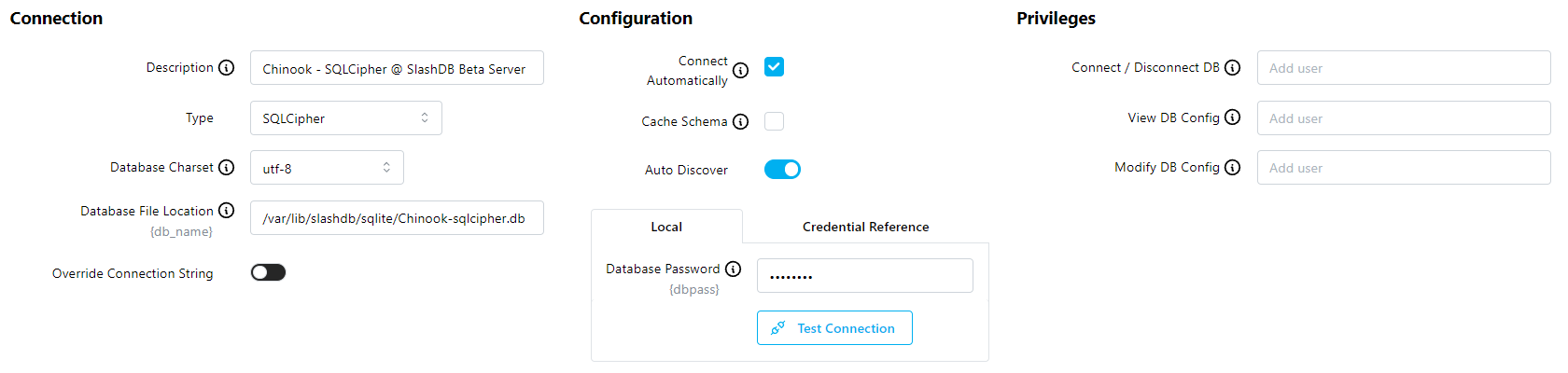Click the View DB Config info icon
The height and width of the screenshot is (373, 1568).
click(1232, 117)
